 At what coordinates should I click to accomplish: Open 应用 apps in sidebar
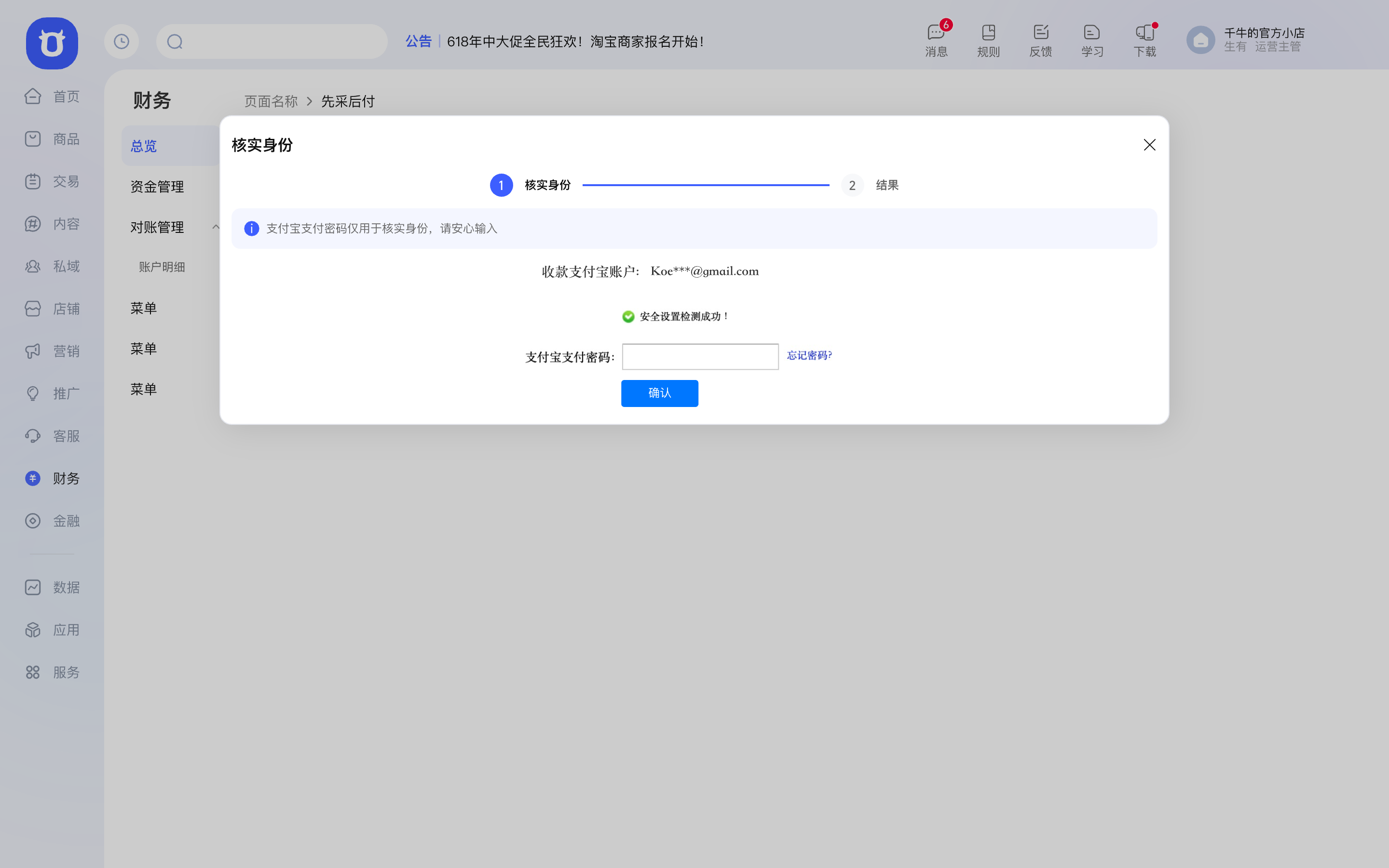click(52, 630)
